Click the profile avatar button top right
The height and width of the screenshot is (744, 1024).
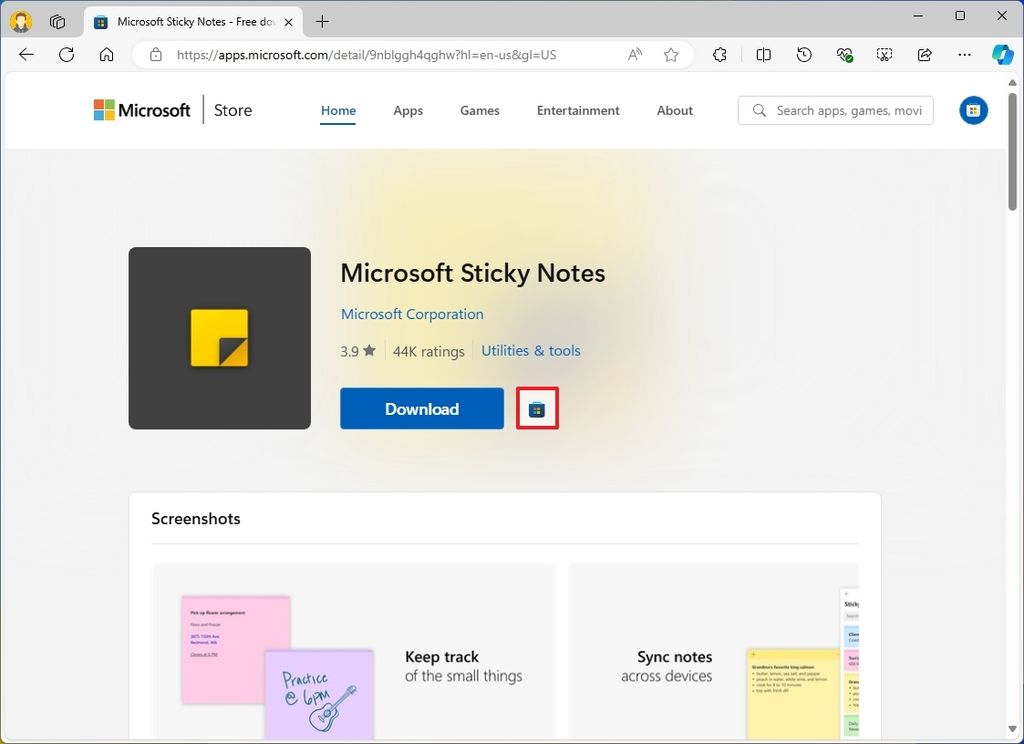[973, 110]
